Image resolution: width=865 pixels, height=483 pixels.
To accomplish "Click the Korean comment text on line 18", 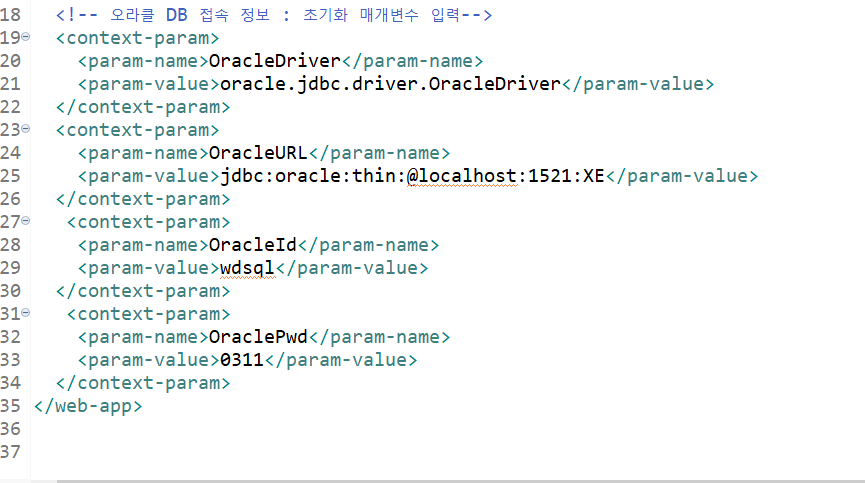I will (x=274, y=15).
